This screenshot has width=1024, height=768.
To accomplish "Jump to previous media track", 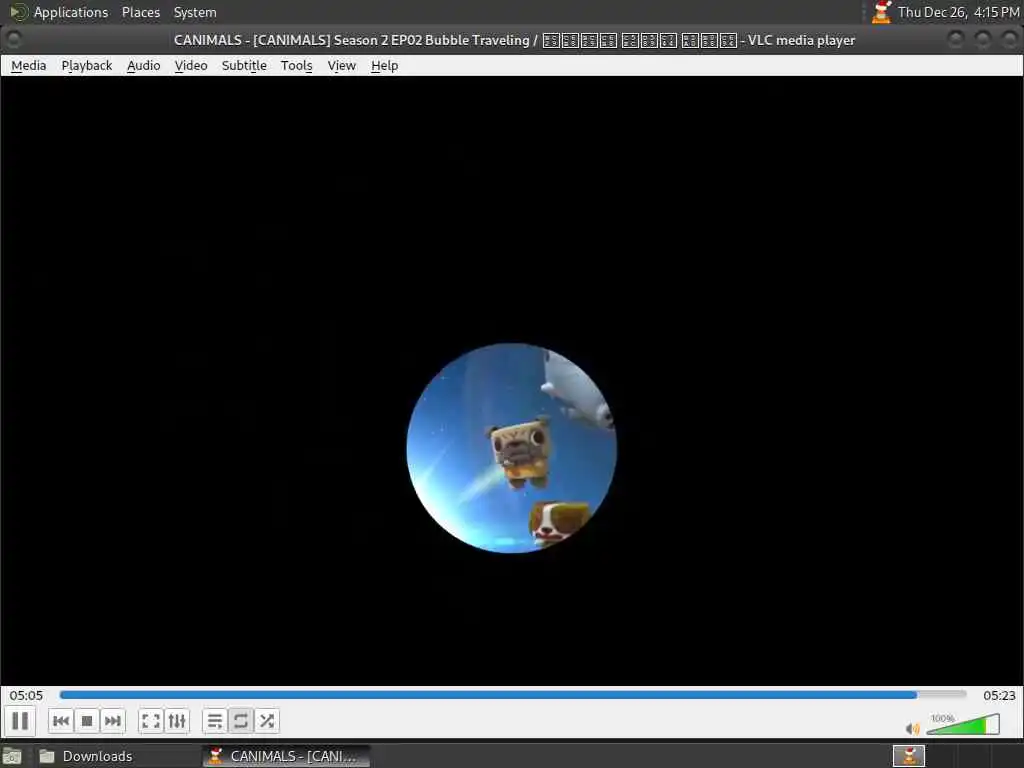I will (61, 721).
